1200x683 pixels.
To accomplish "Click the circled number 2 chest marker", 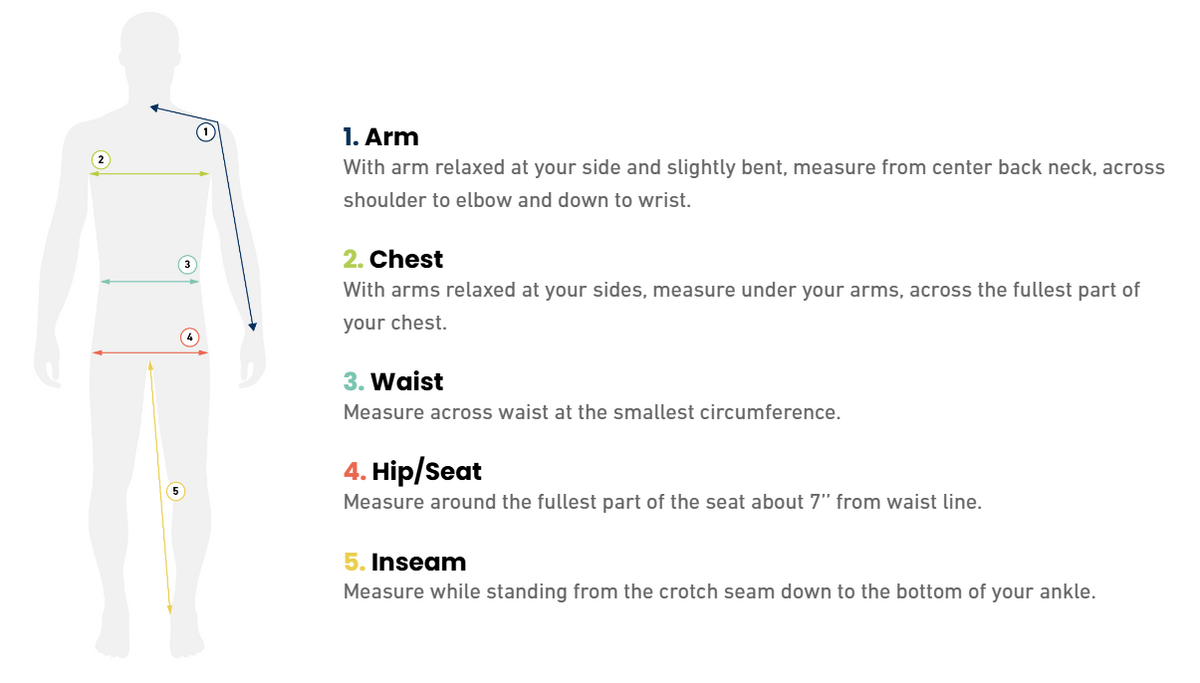I will pyautogui.click(x=100, y=159).
